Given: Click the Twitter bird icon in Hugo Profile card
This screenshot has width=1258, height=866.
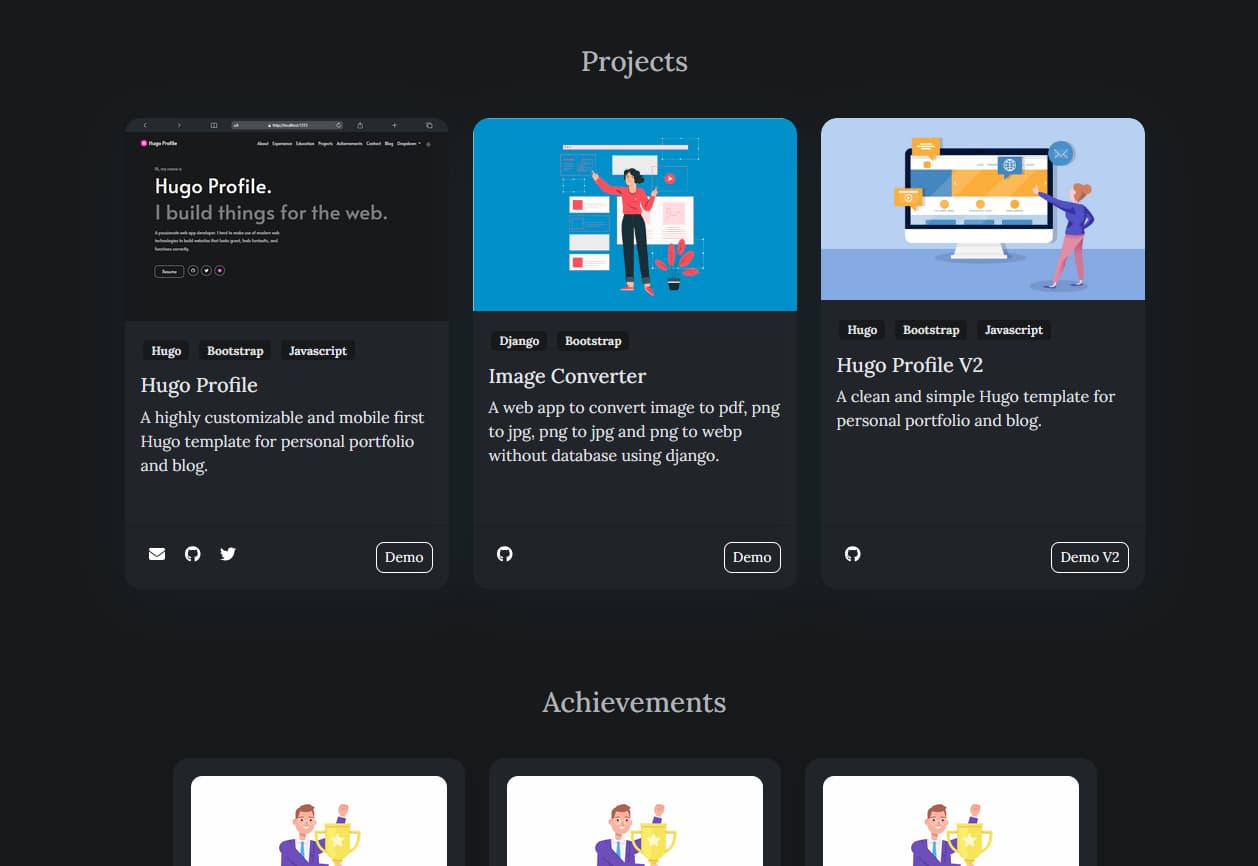Looking at the screenshot, I should 228,554.
